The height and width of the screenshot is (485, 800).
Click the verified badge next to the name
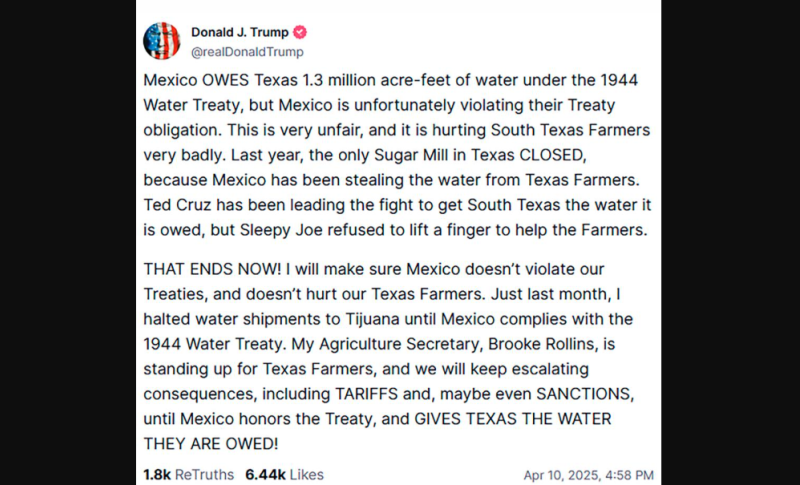299,31
